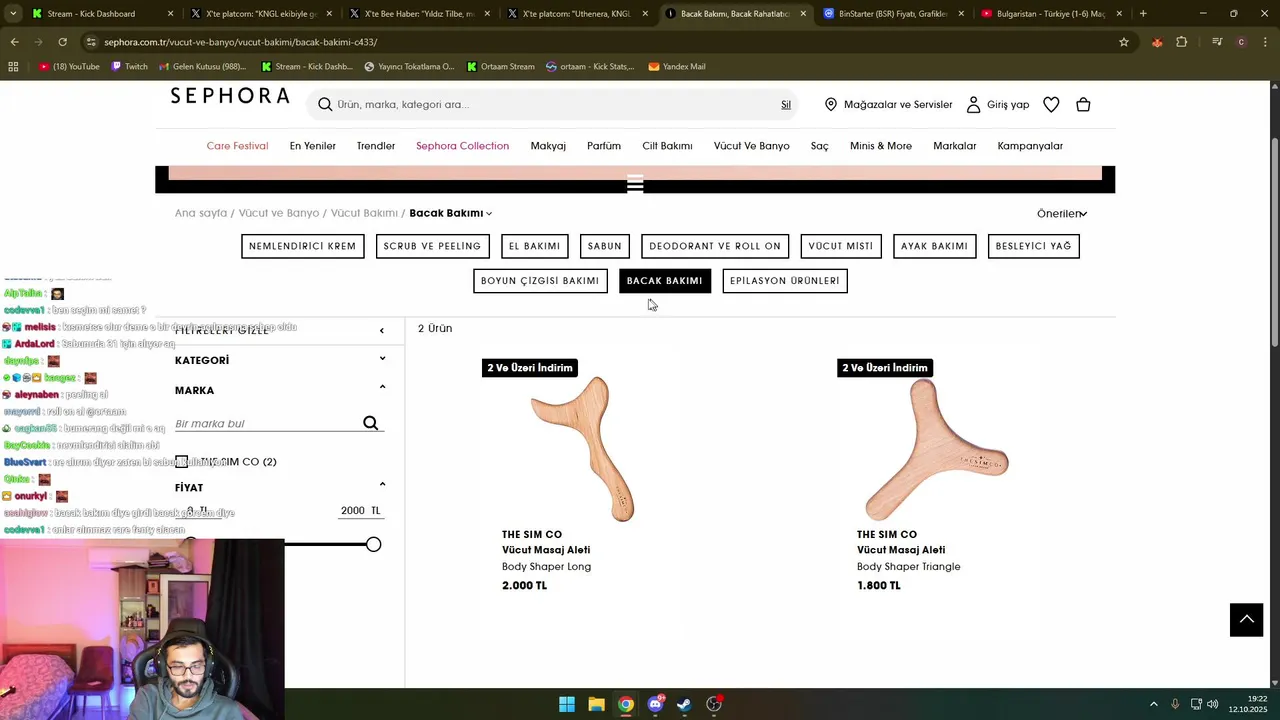
Task: Open the Markalar menu
Action: coord(954,146)
